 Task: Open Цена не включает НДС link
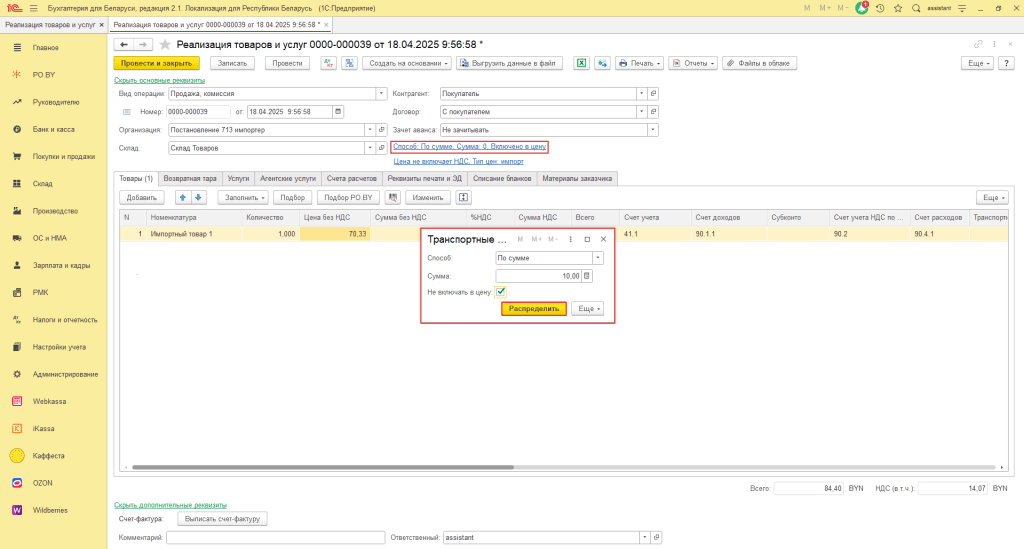(x=458, y=161)
